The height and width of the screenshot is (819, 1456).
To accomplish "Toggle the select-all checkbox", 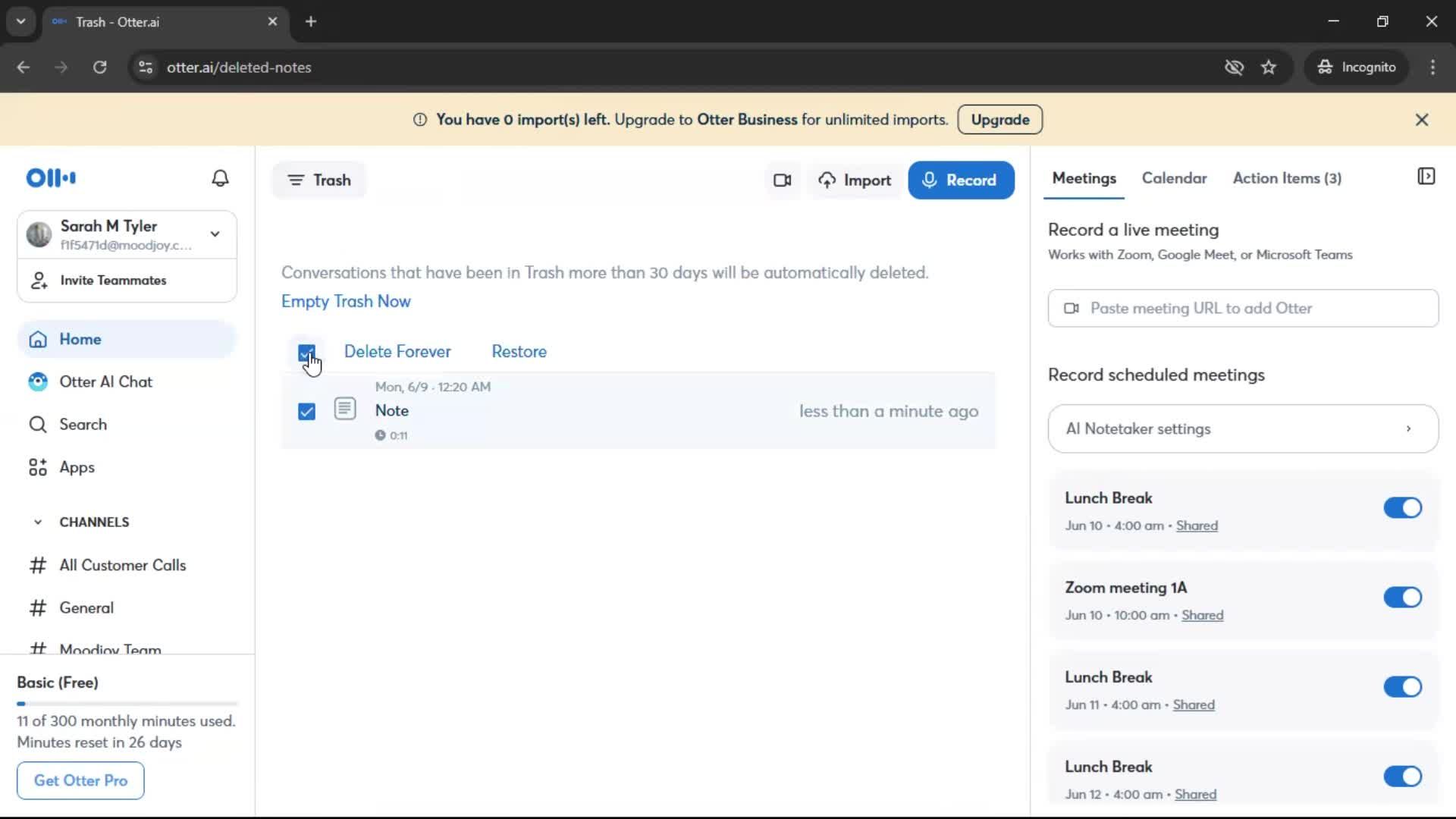I will tap(306, 353).
